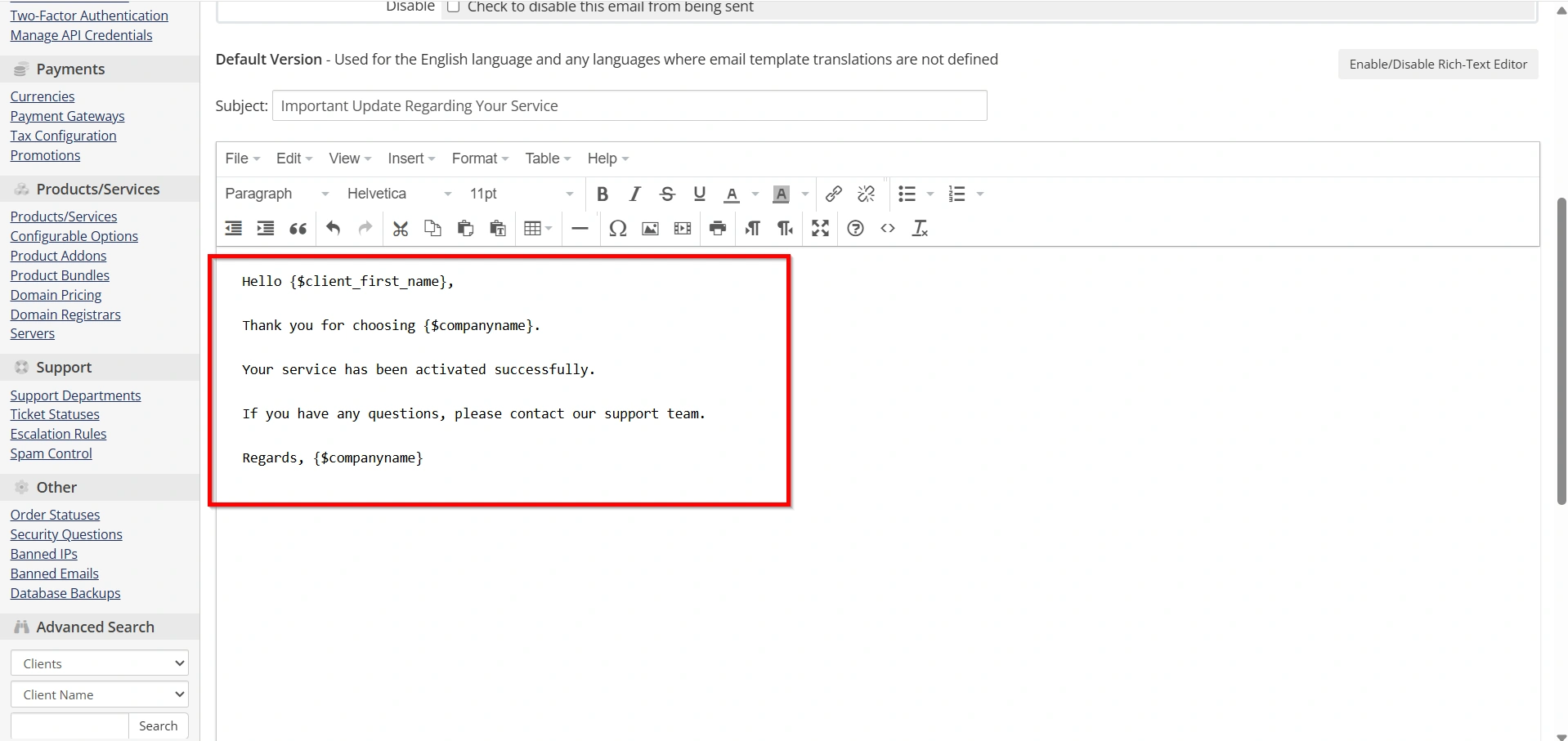Clear formatting from selection

point(920,229)
